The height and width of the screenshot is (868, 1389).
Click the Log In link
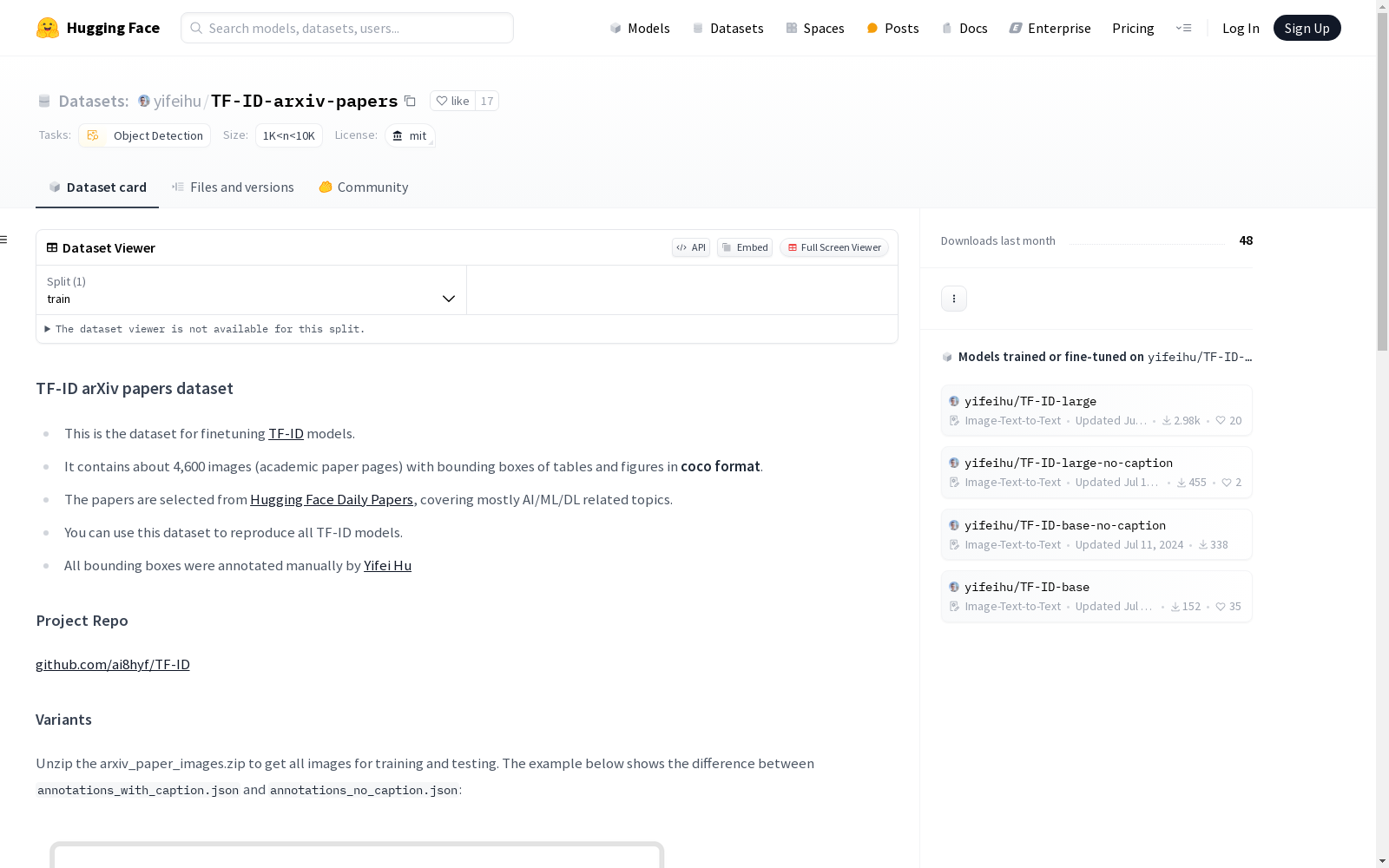(1241, 28)
